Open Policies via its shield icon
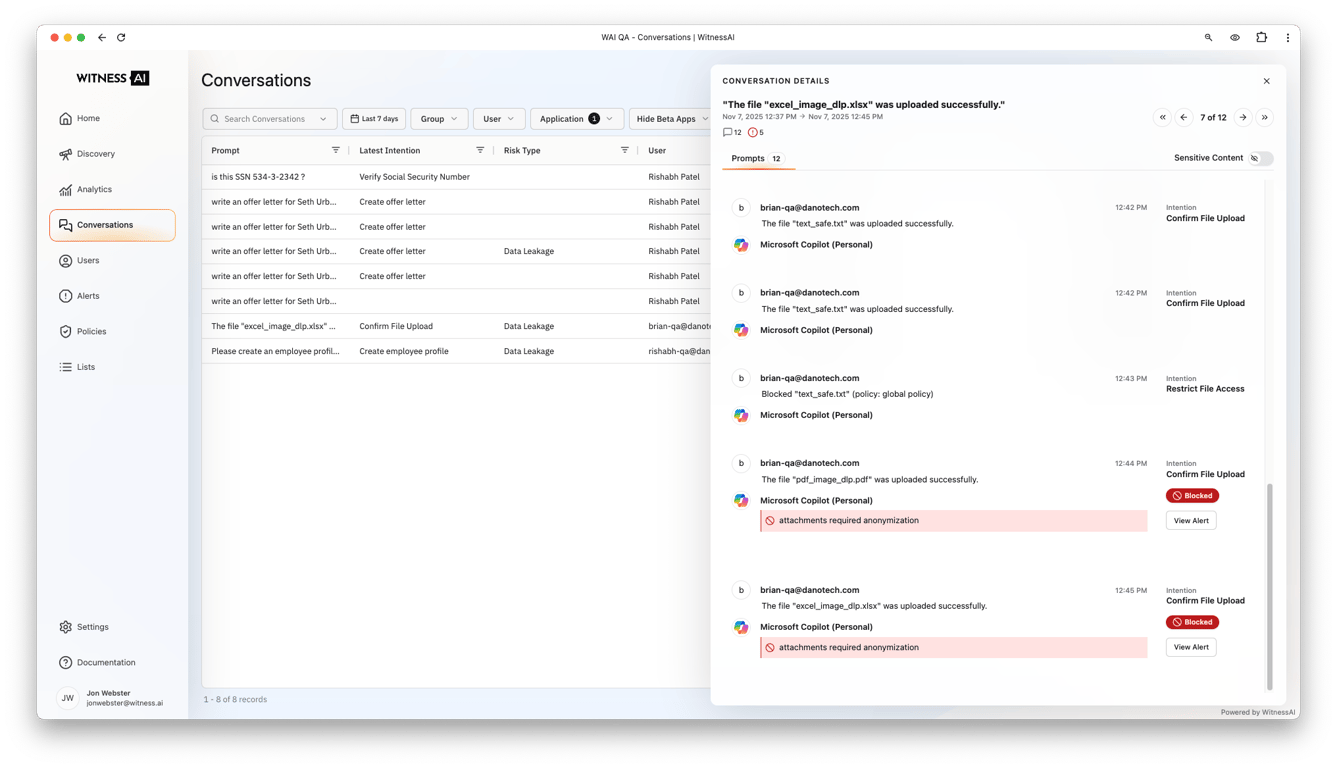 [x=66, y=331]
